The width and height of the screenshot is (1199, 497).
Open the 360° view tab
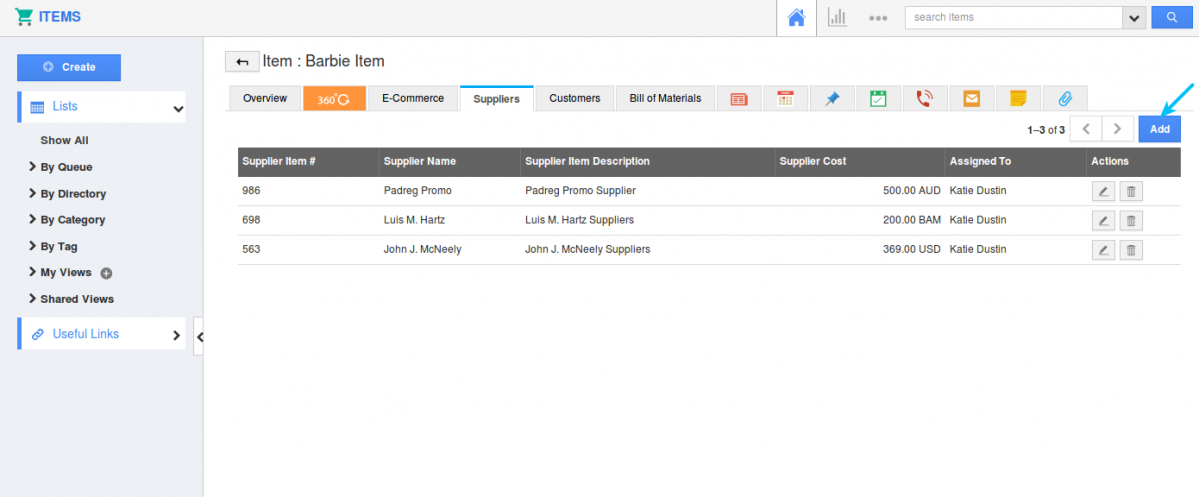tap(334, 99)
